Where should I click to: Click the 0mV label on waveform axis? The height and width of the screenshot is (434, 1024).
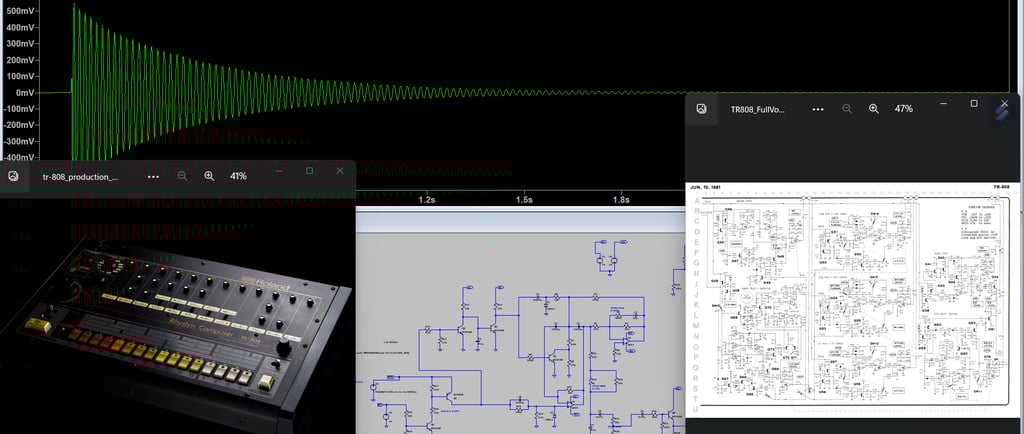(x=25, y=93)
